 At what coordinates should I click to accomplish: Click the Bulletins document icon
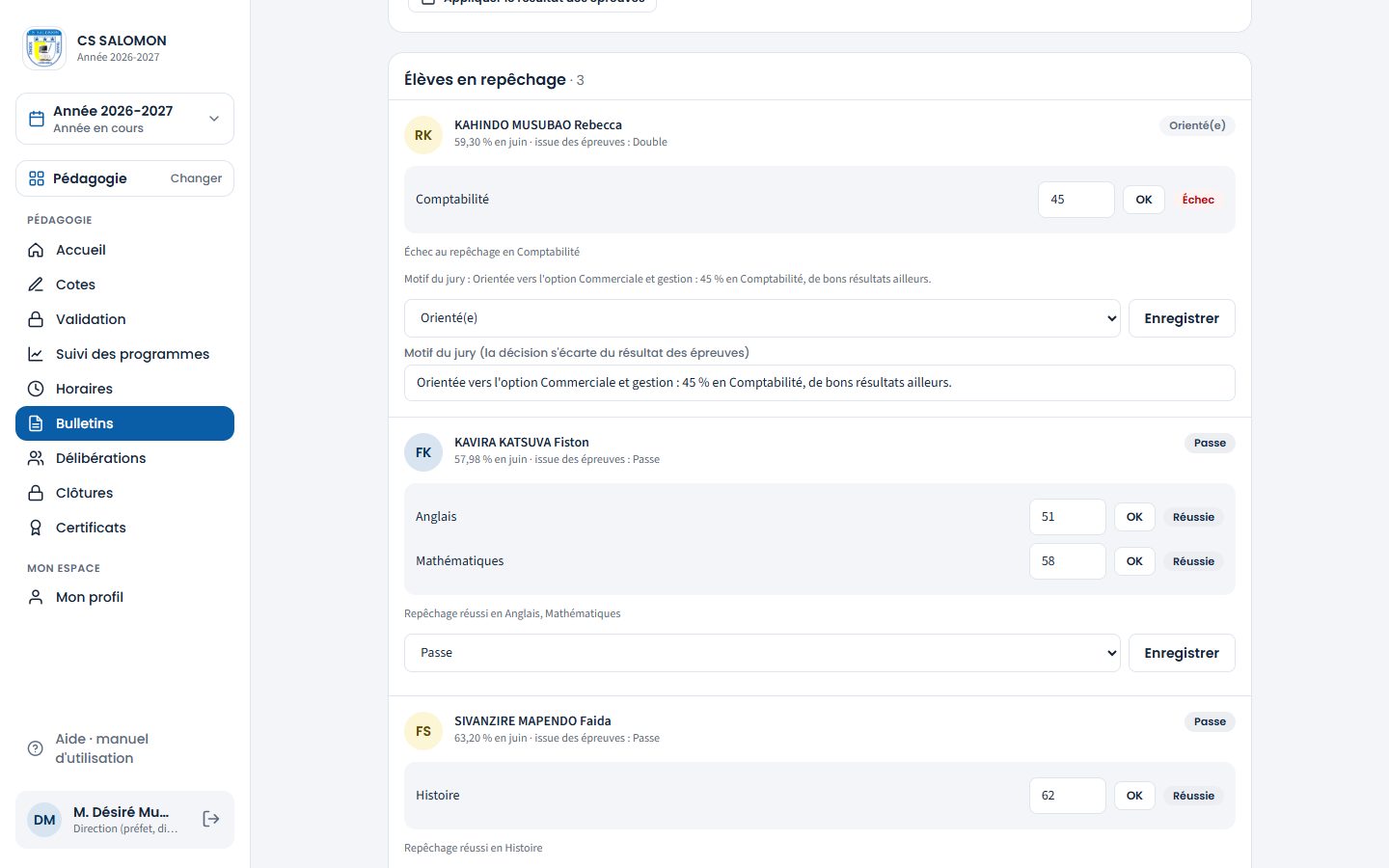[x=36, y=423]
